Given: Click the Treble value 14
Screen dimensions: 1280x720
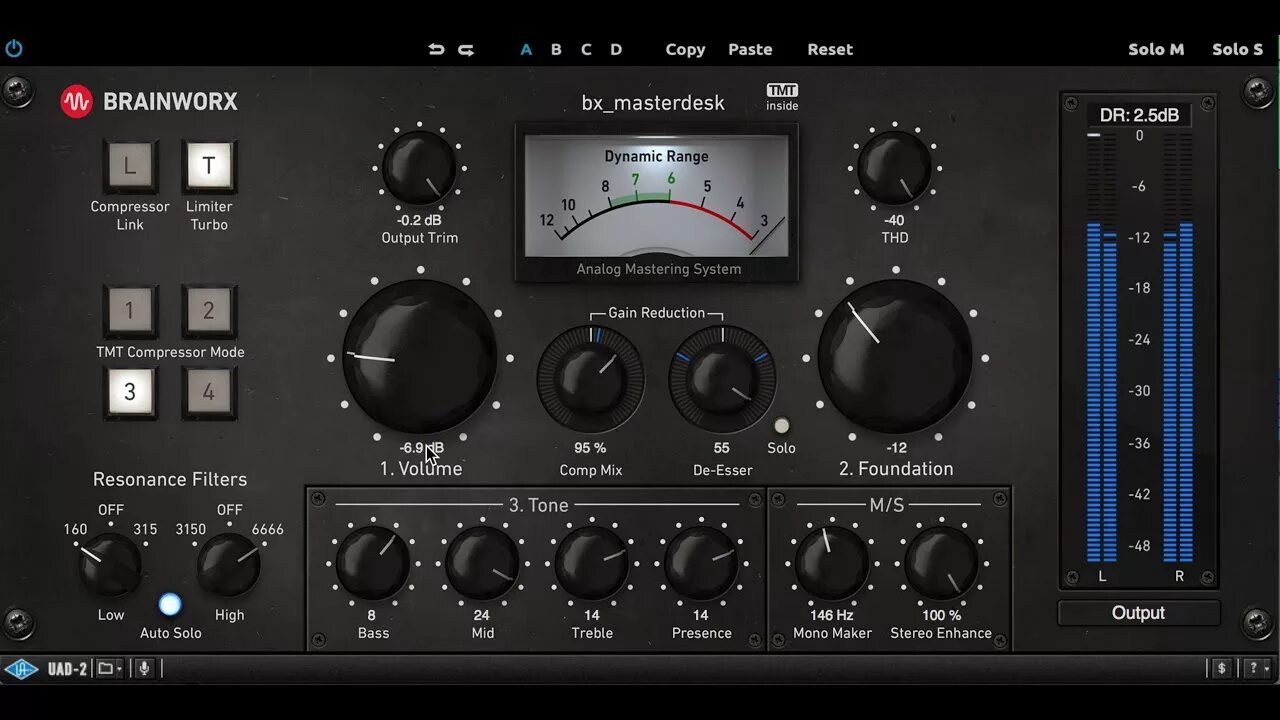Looking at the screenshot, I should [592, 615].
